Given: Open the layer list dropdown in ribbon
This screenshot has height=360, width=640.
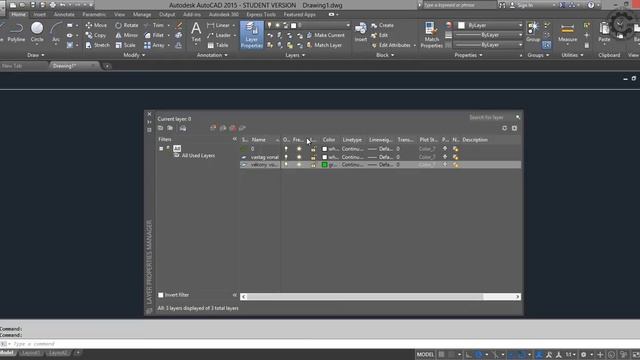Looking at the screenshot, I should point(348,25).
